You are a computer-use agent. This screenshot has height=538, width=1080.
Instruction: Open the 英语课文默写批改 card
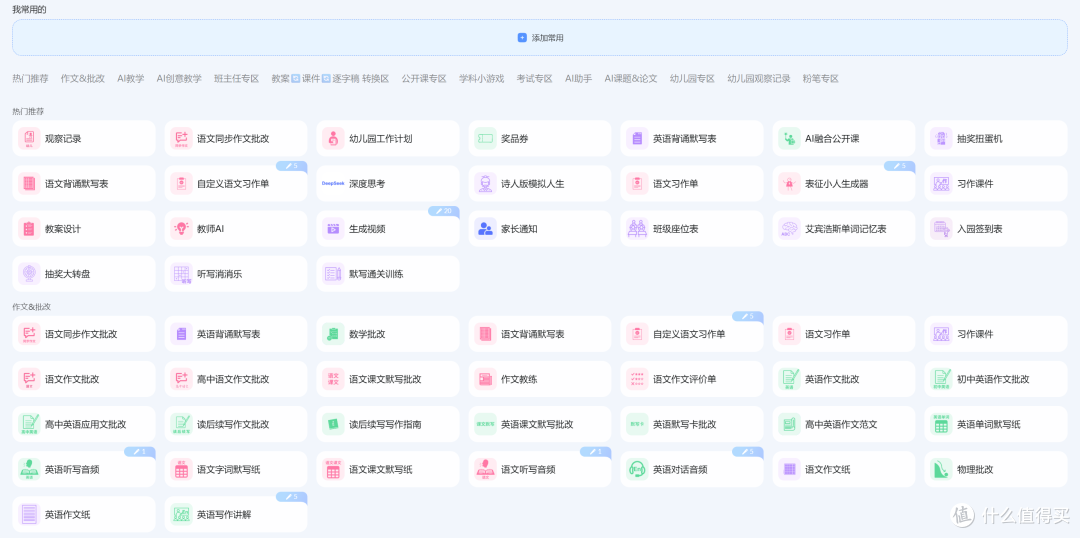540,424
